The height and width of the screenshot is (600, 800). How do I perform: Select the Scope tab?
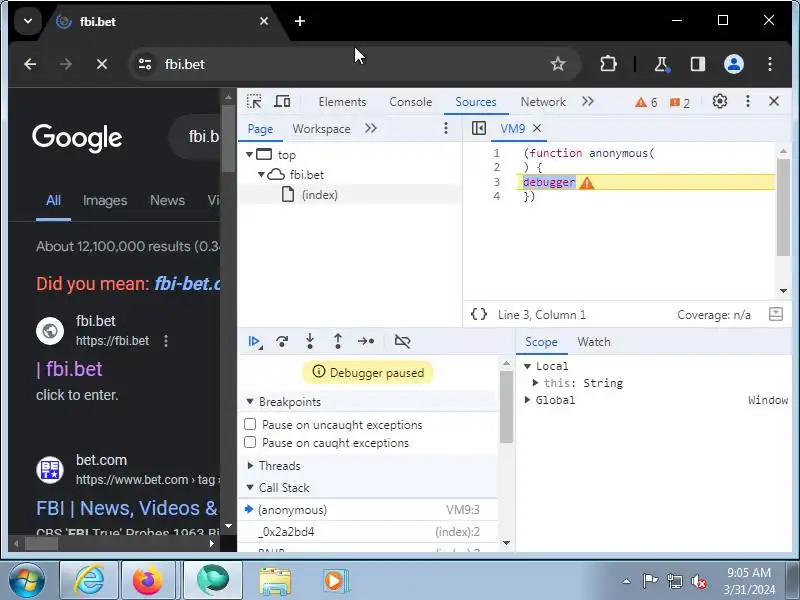[x=541, y=341]
